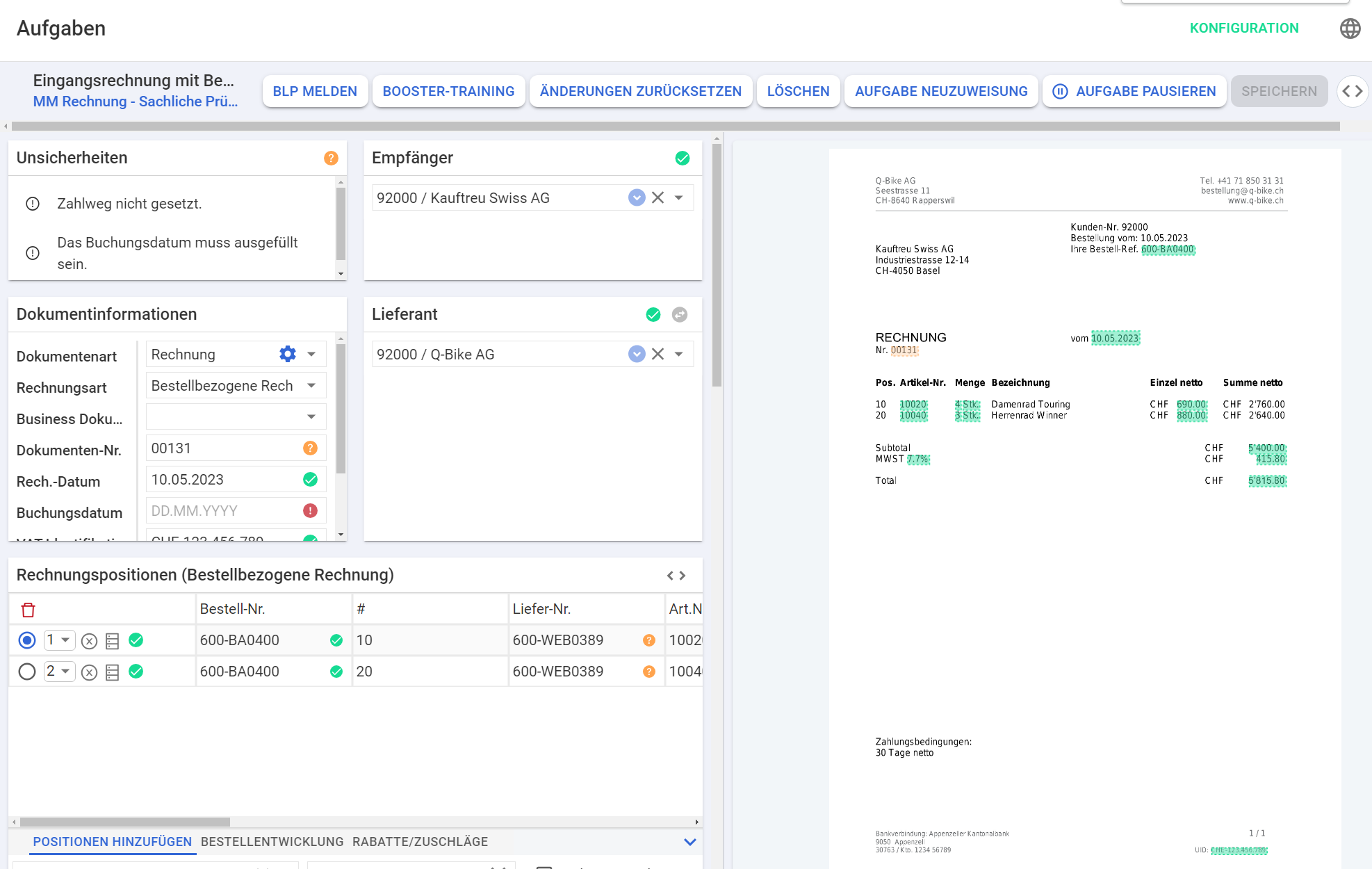Click the circled X icon in row 1

pos(89,641)
